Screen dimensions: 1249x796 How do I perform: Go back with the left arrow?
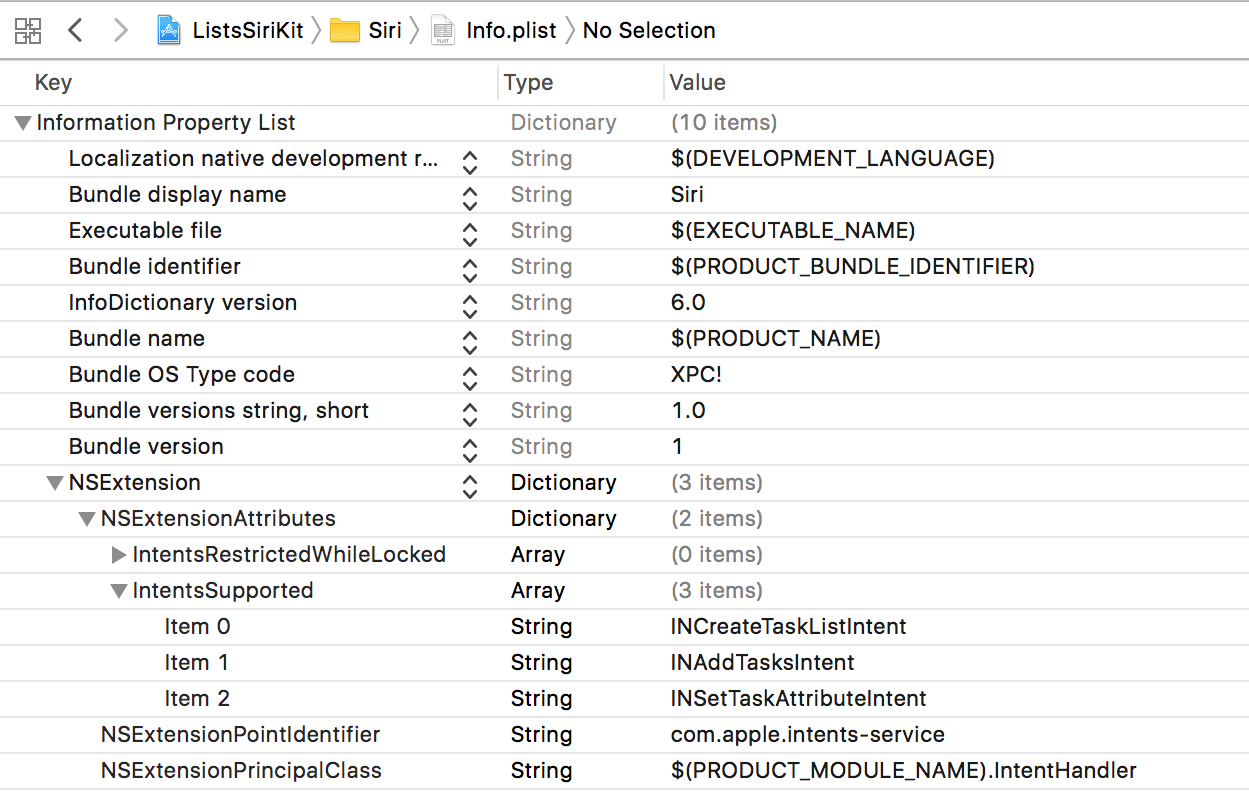(75, 31)
